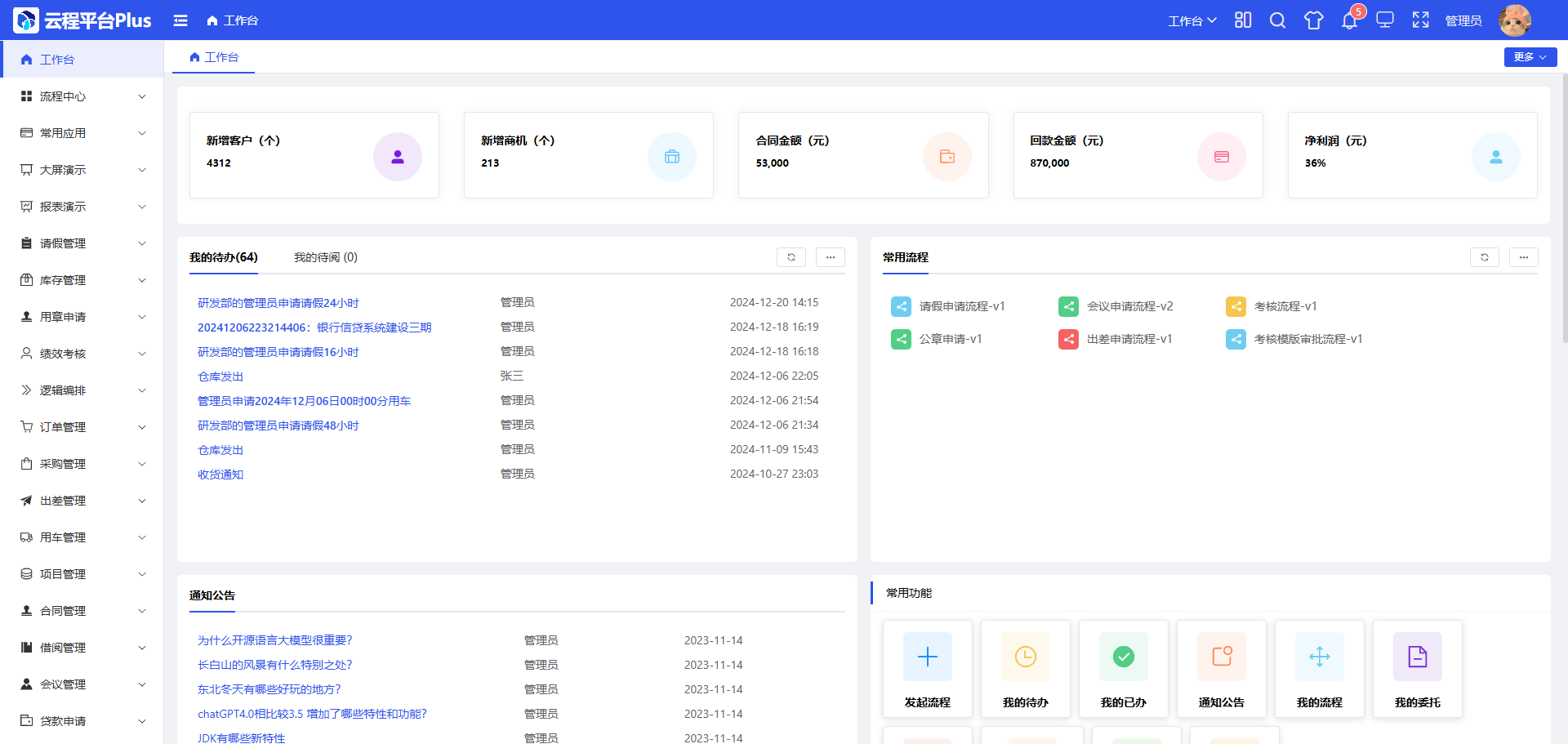Expand 常用应用 sidebar menu
The image size is (1568, 744).
click(82, 133)
